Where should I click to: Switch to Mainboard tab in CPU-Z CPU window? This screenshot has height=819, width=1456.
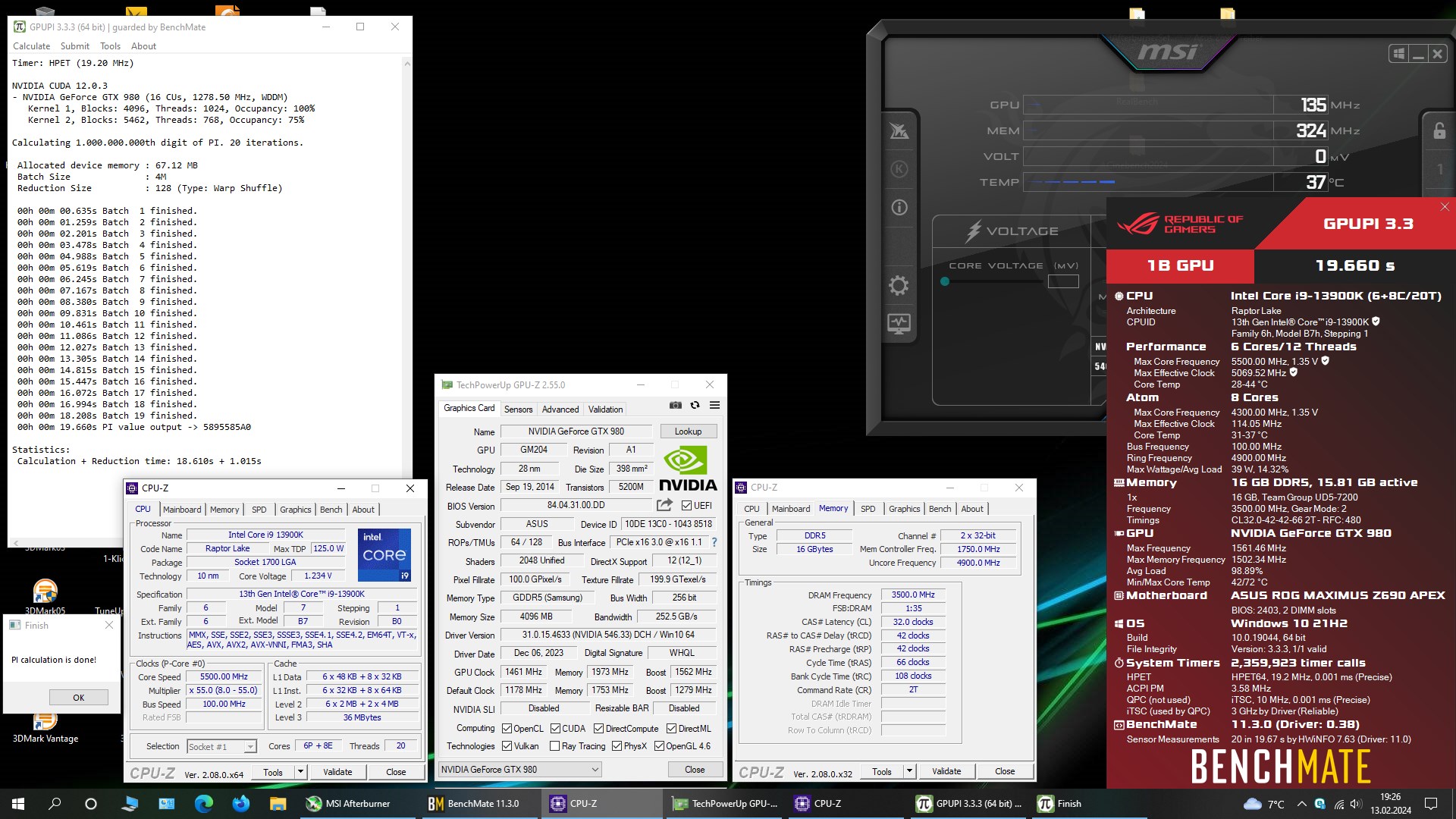182,510
